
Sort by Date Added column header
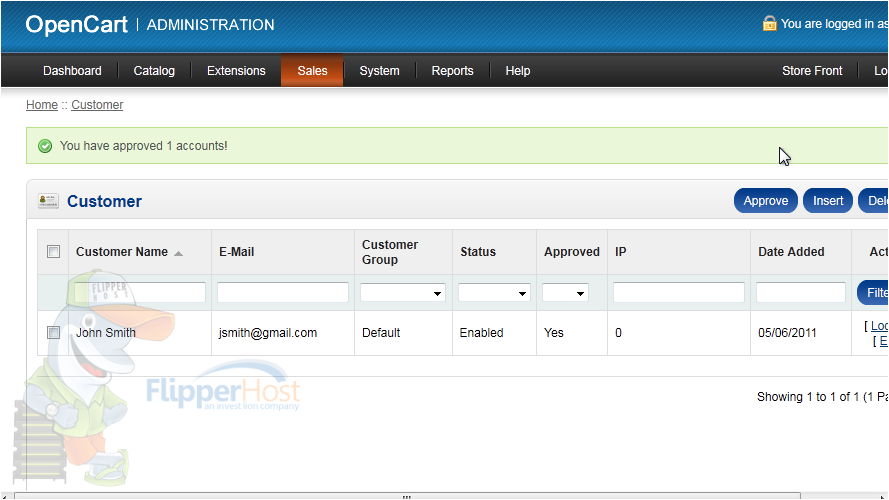click(791, 252)
